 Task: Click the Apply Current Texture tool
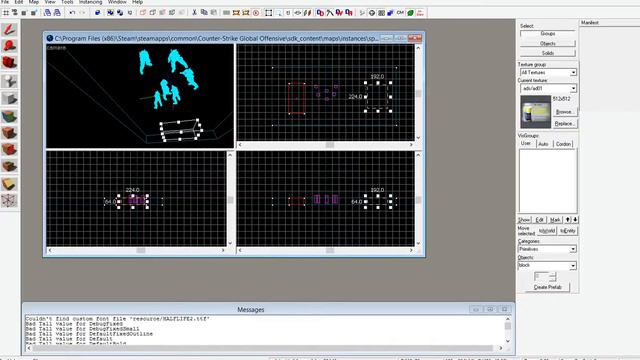9,133
